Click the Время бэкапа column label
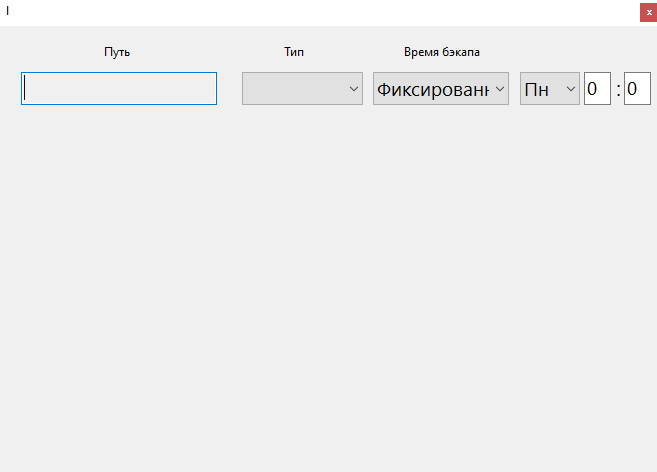The width and height of the screenshot is (657, 472). [x=441, y=52]
